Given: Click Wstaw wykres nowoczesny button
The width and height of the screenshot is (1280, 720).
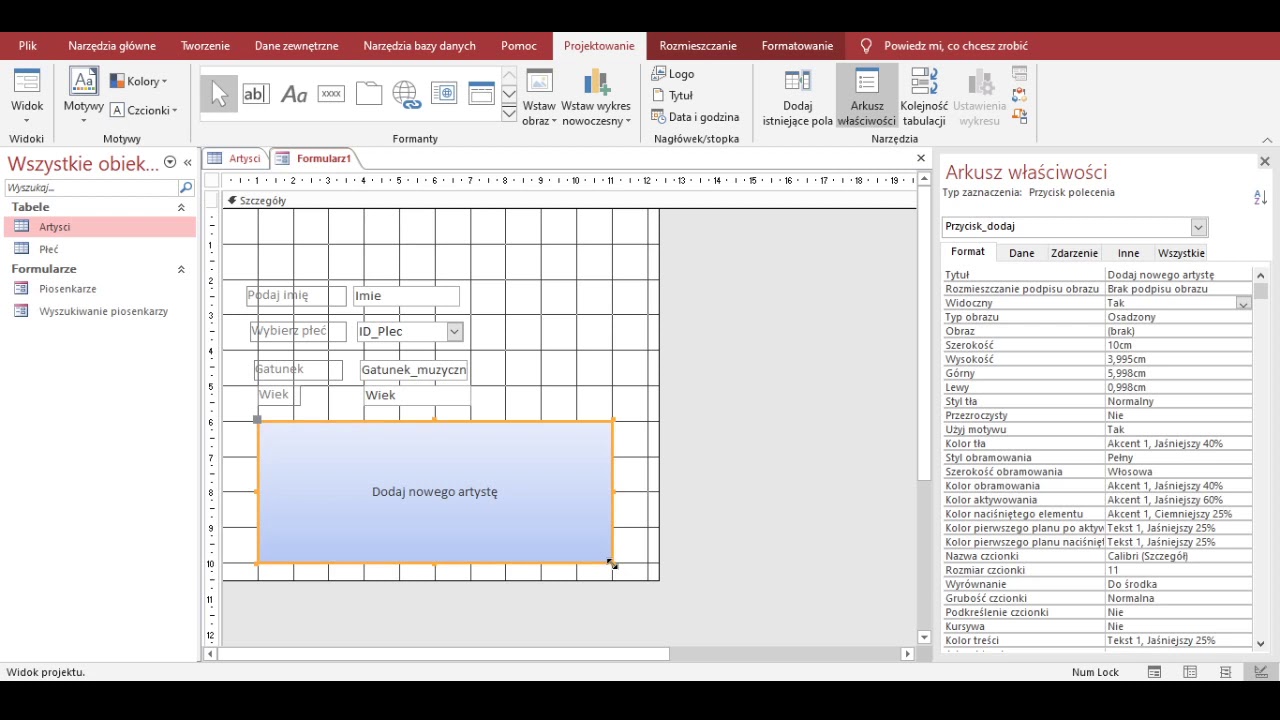Looking at the screenshot, I should pos(596,97).
